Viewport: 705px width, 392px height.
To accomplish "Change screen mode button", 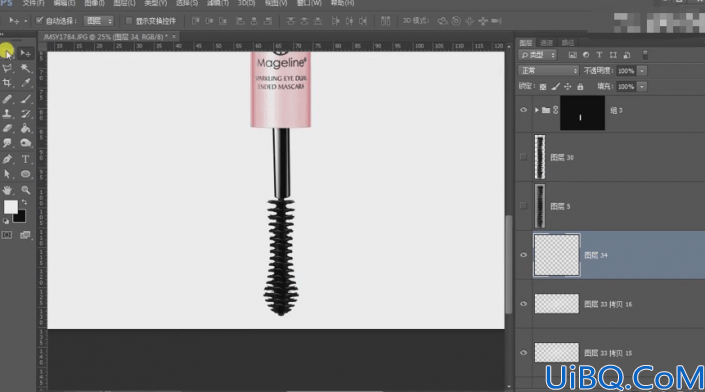I will point(25,235).
